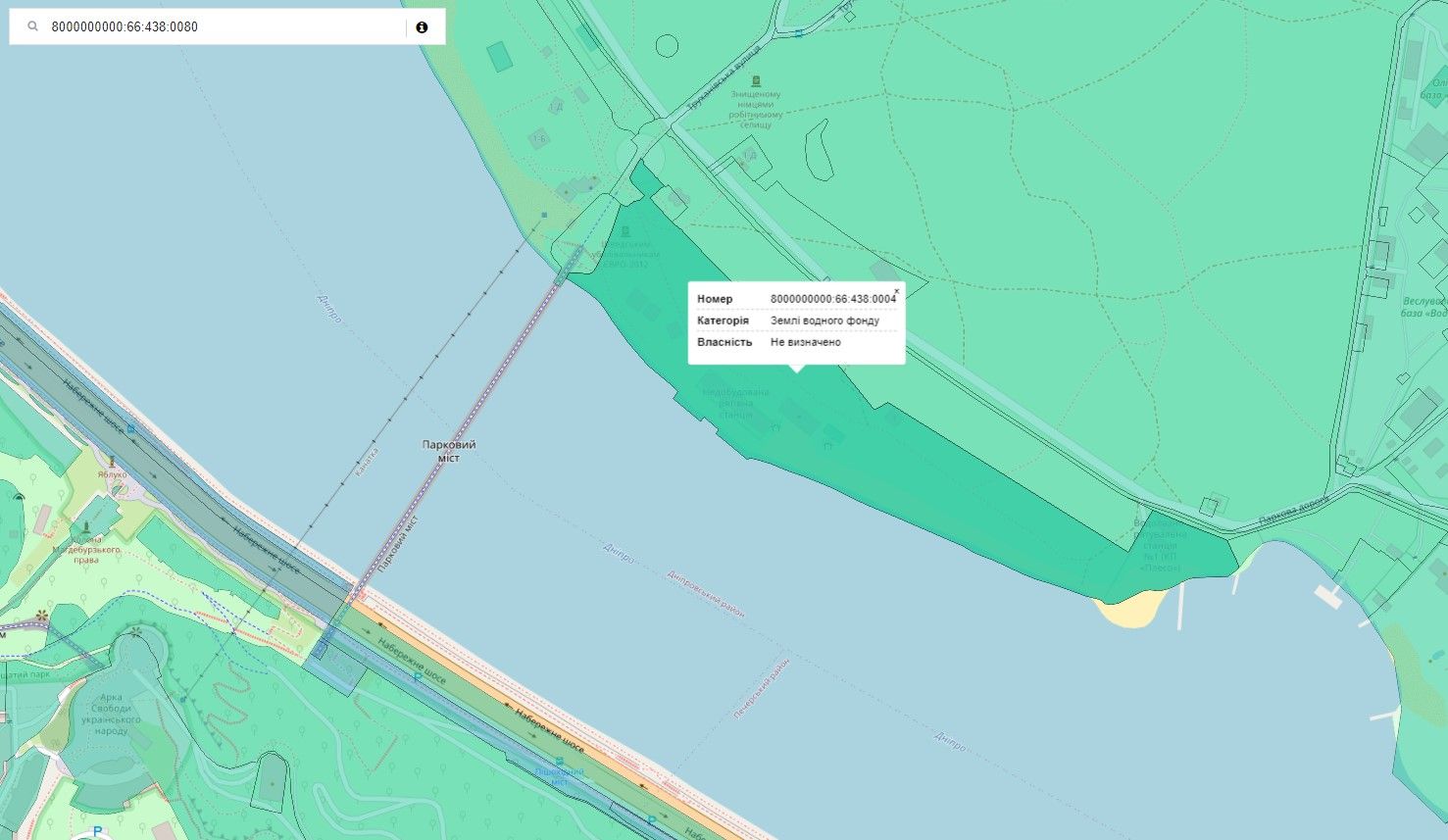Click the Дніпровський район boundary label
The height and width of the screenshot is (840, 1448).
coord(704,593)
